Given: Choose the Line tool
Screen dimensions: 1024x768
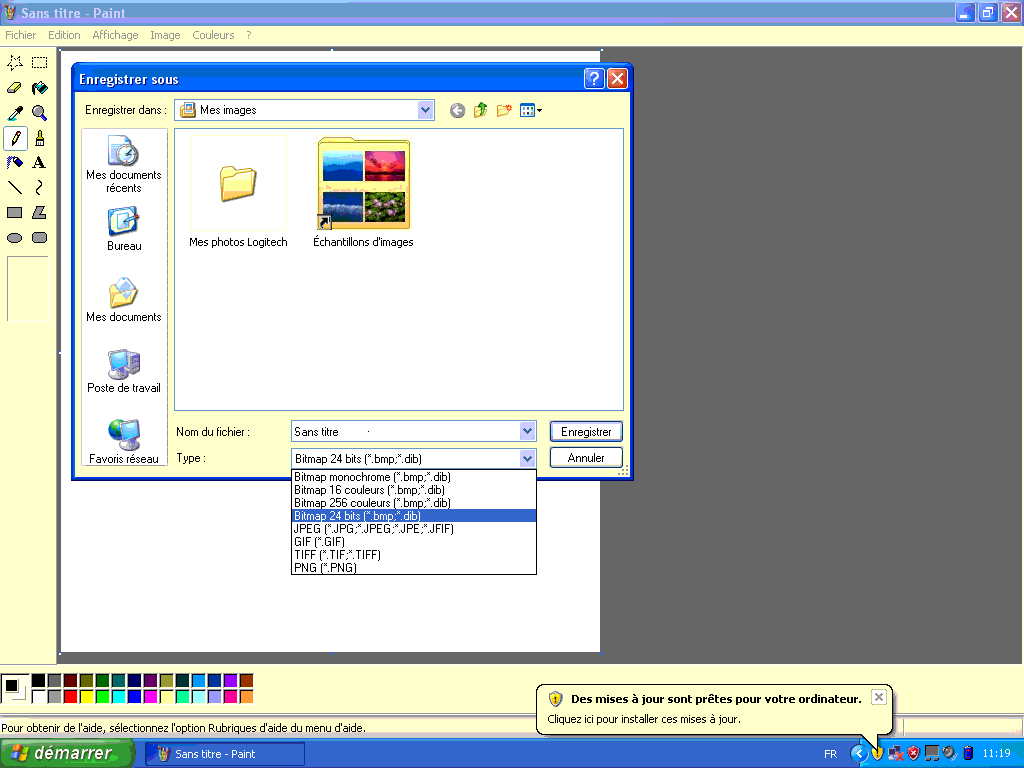Looking at the screenshot, I should pos(15,188).
